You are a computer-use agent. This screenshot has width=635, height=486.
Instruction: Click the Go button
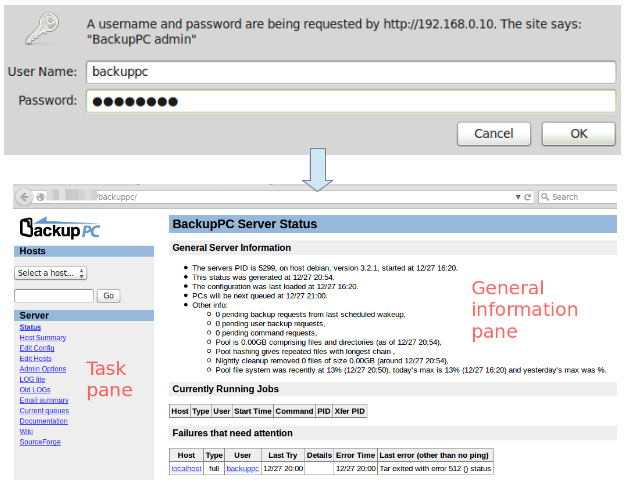click(x=109, y=296)
